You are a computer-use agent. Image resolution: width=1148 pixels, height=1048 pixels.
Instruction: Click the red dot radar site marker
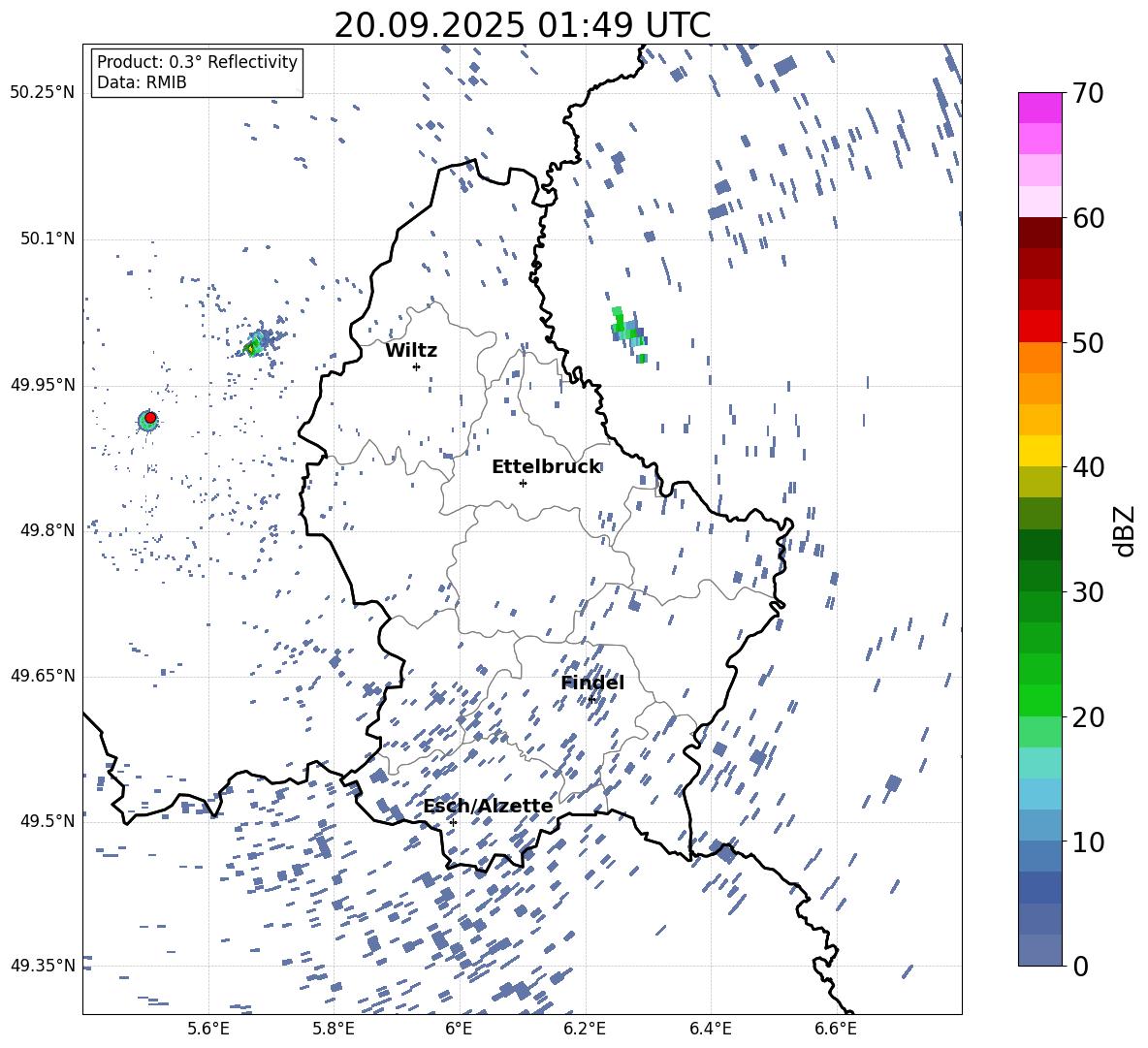[150, 418]
